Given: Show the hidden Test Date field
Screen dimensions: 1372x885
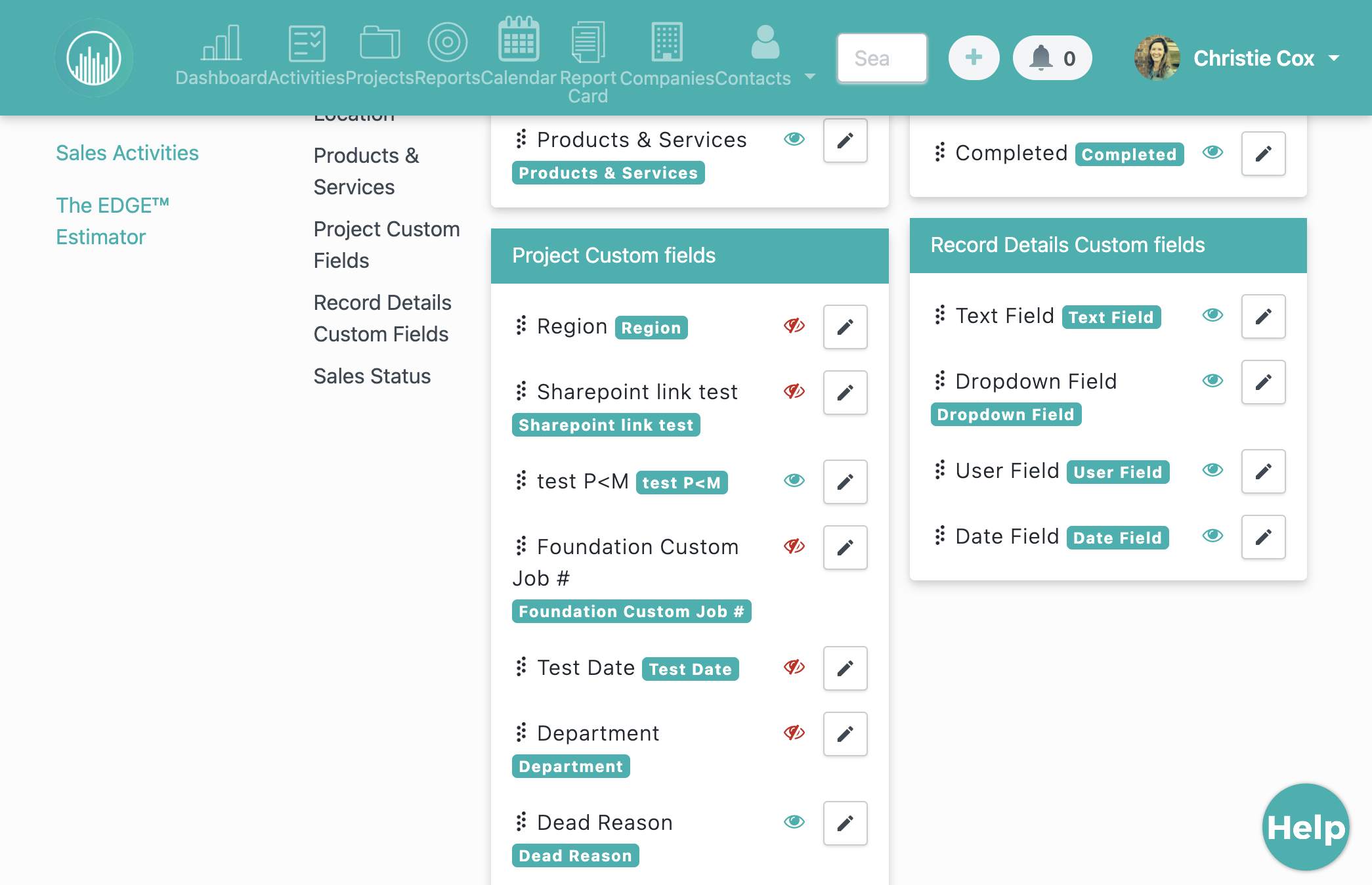Looking at the screenshot, I should pyautogui.click(x=794, y=667).
